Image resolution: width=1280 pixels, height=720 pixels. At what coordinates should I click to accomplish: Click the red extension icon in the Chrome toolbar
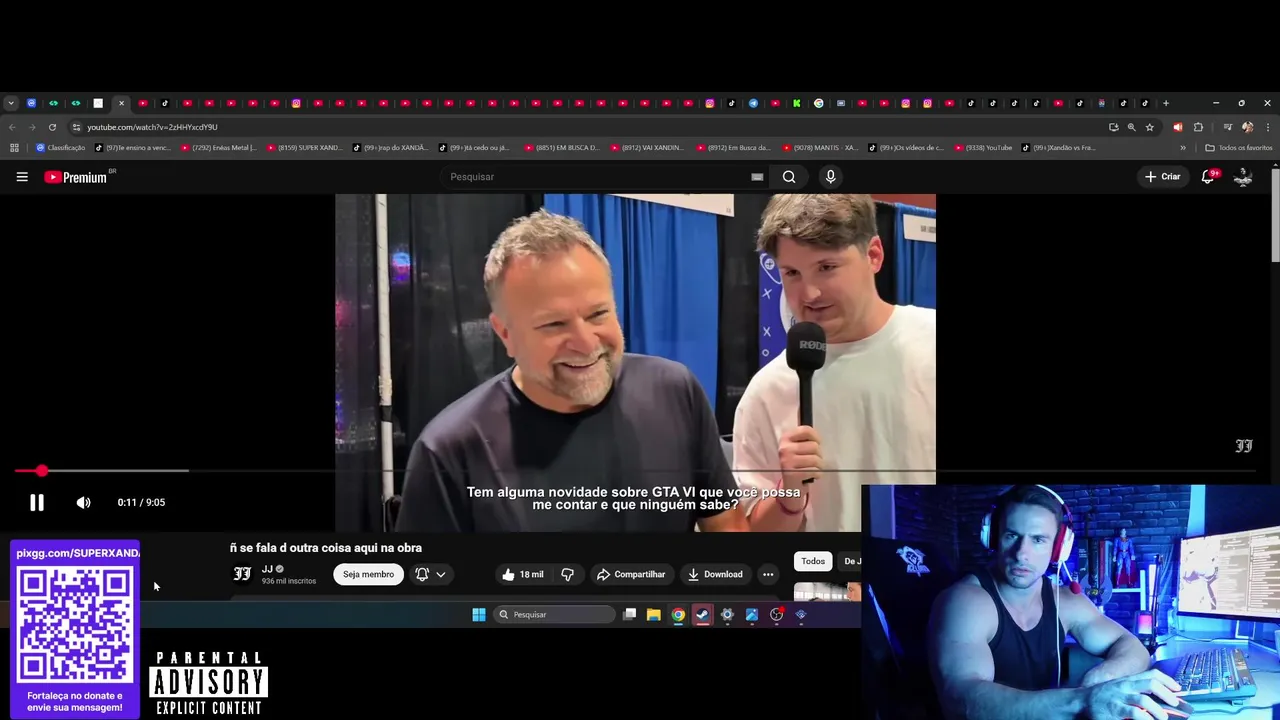1178,127
